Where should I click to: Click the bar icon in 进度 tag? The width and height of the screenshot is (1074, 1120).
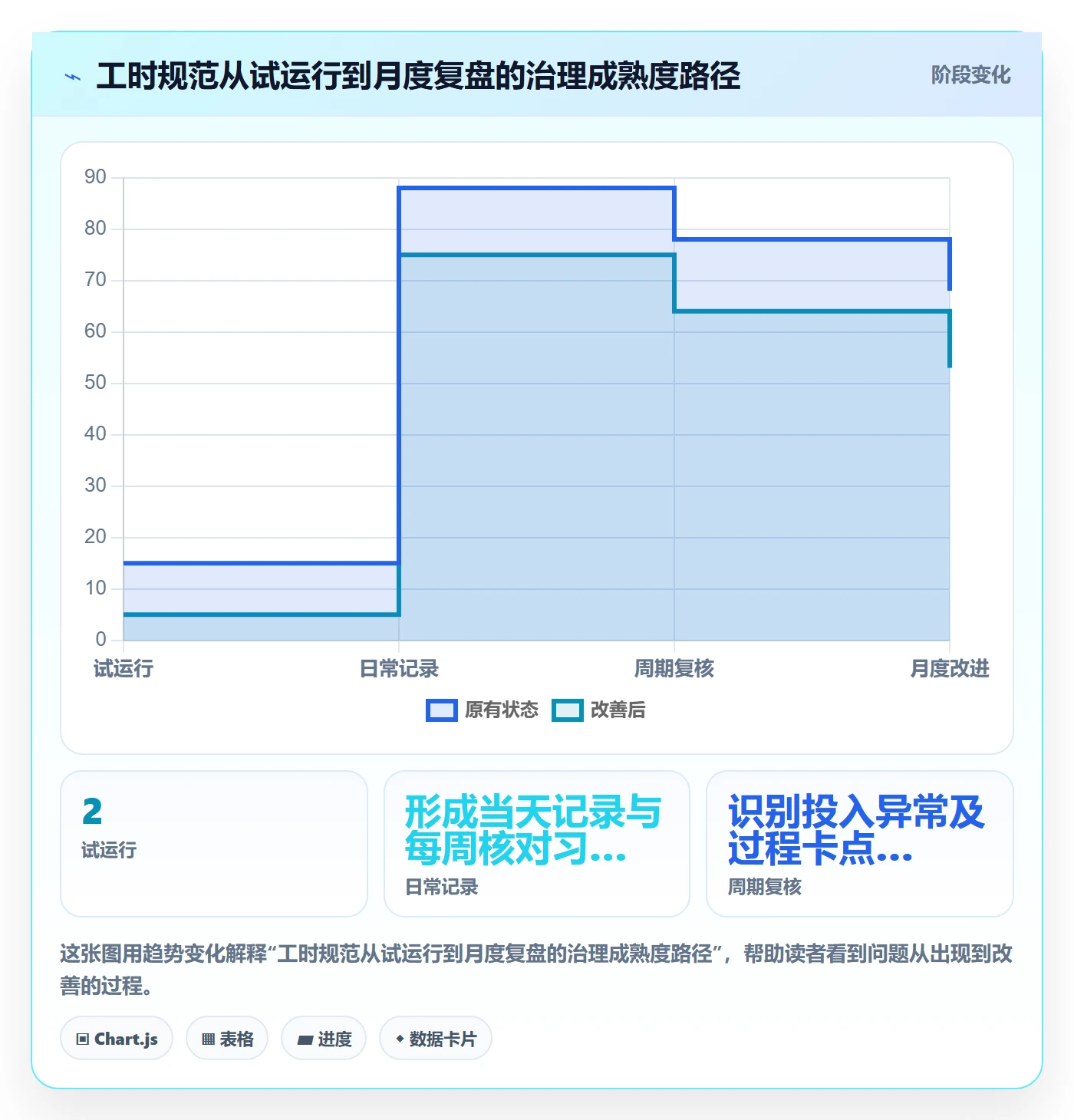point(305,1040)
